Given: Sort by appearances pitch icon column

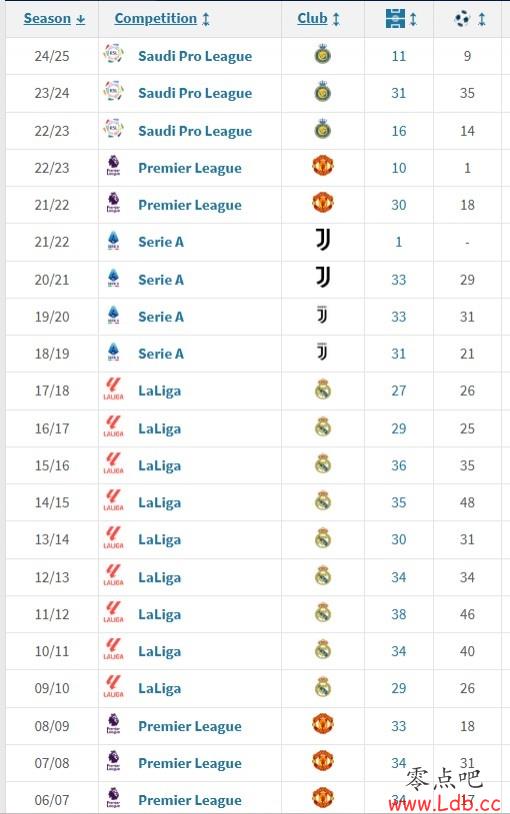Looking at the screenshot, I should coord(401,19).
